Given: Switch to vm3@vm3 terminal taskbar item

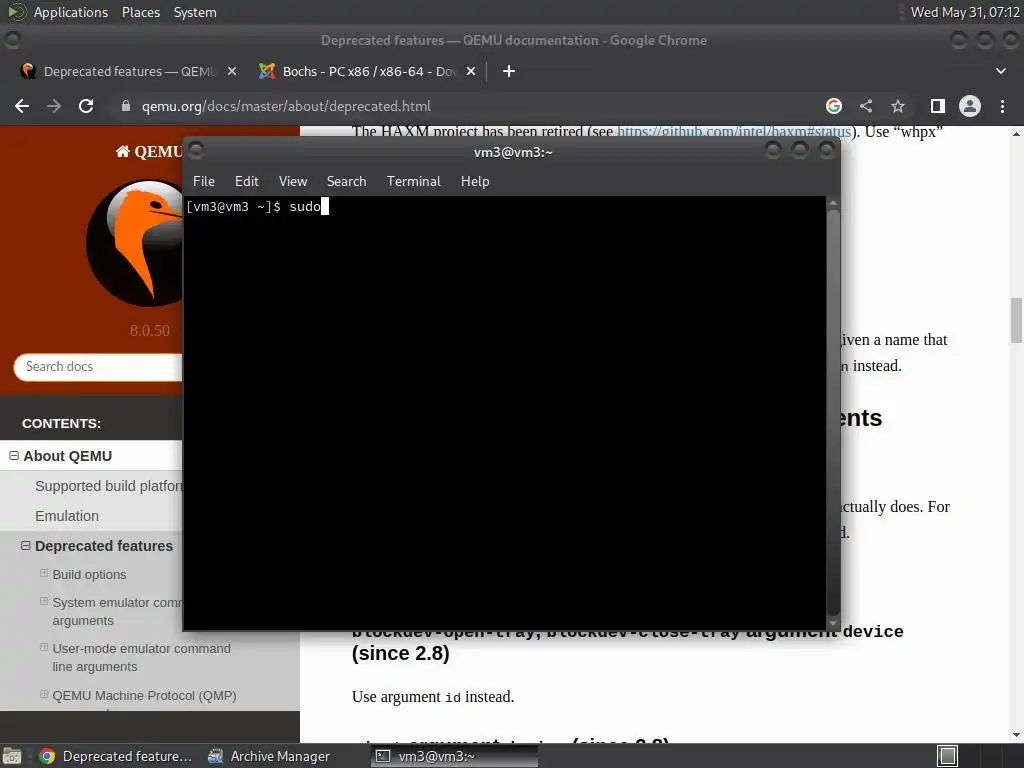Looking at the screenshot, I should click(455, 756).
